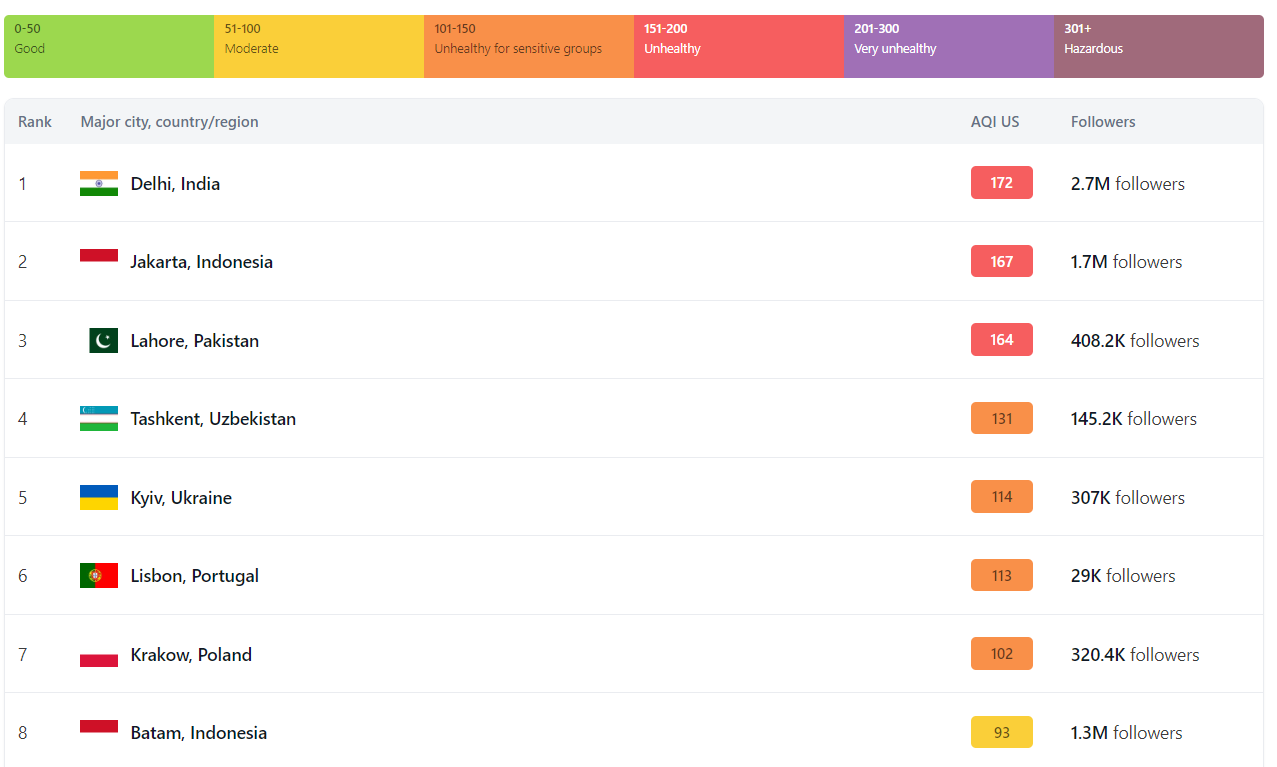This screenshot has width=1277, height=767.
Task: Click the India flag icon
Action: pyautogui.click(x=99, y=184)
